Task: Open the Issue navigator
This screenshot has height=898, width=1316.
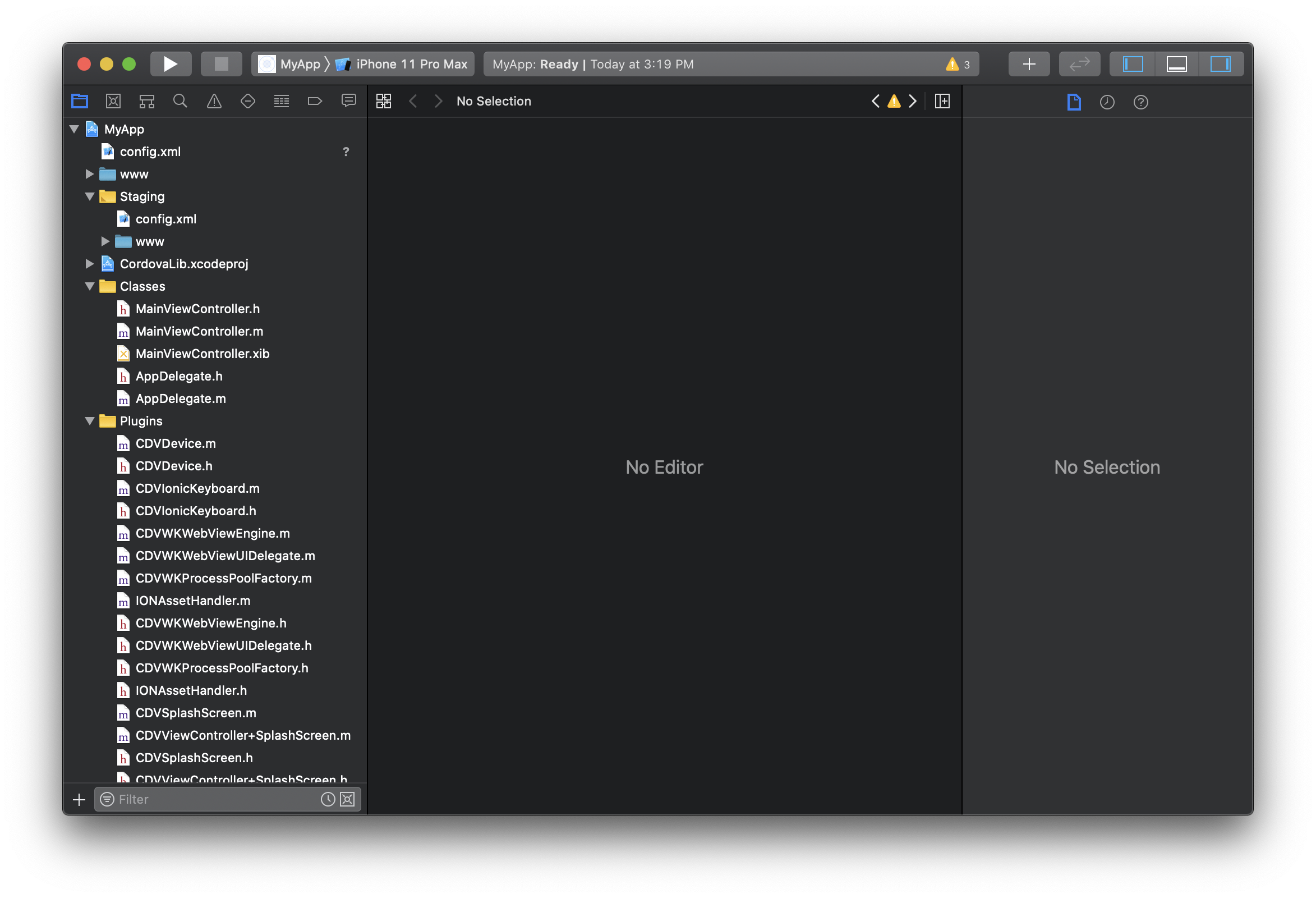Action: [214, 102]
